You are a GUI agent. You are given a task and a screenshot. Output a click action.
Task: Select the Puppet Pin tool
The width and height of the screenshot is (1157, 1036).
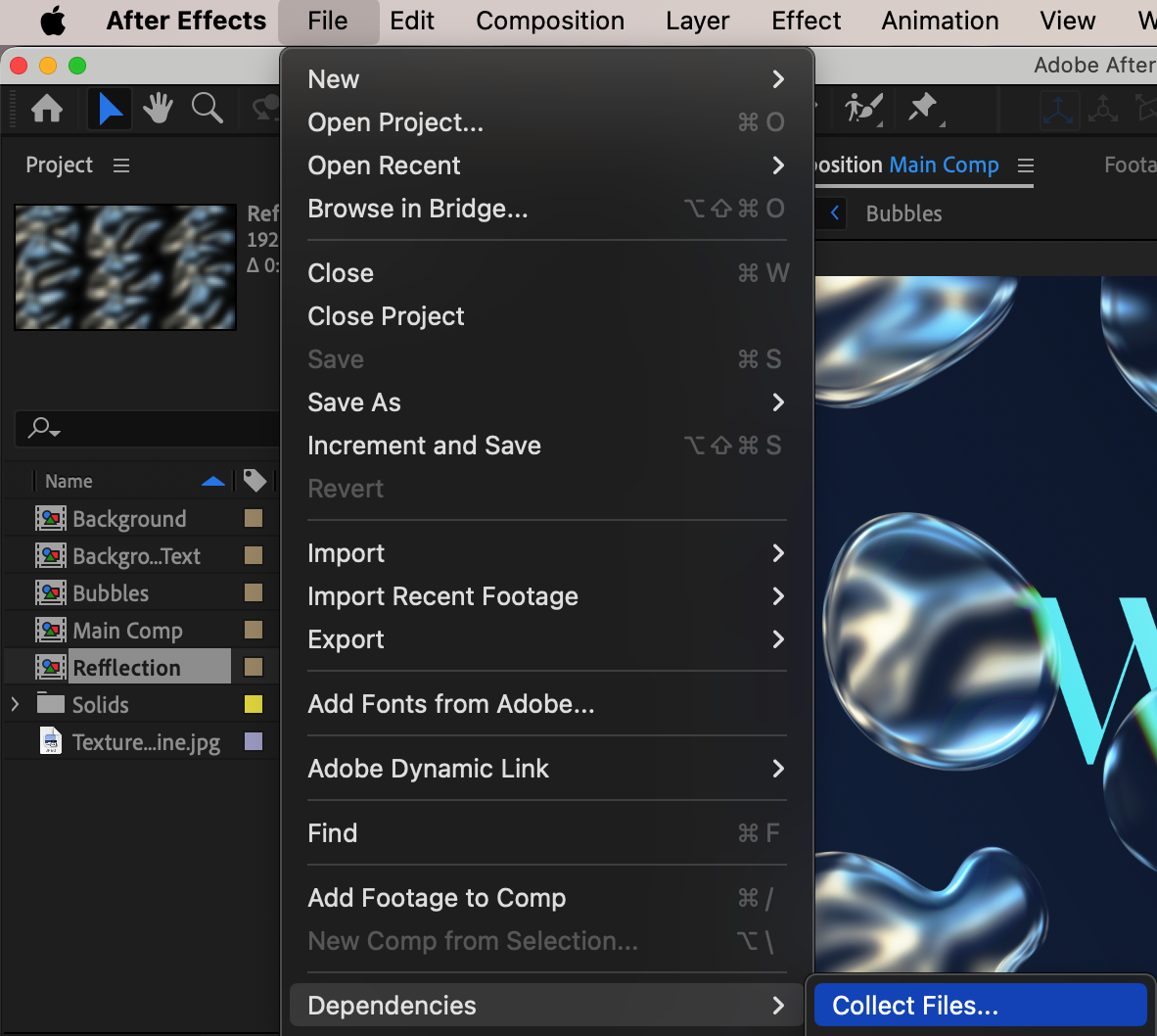pos(923,109)
